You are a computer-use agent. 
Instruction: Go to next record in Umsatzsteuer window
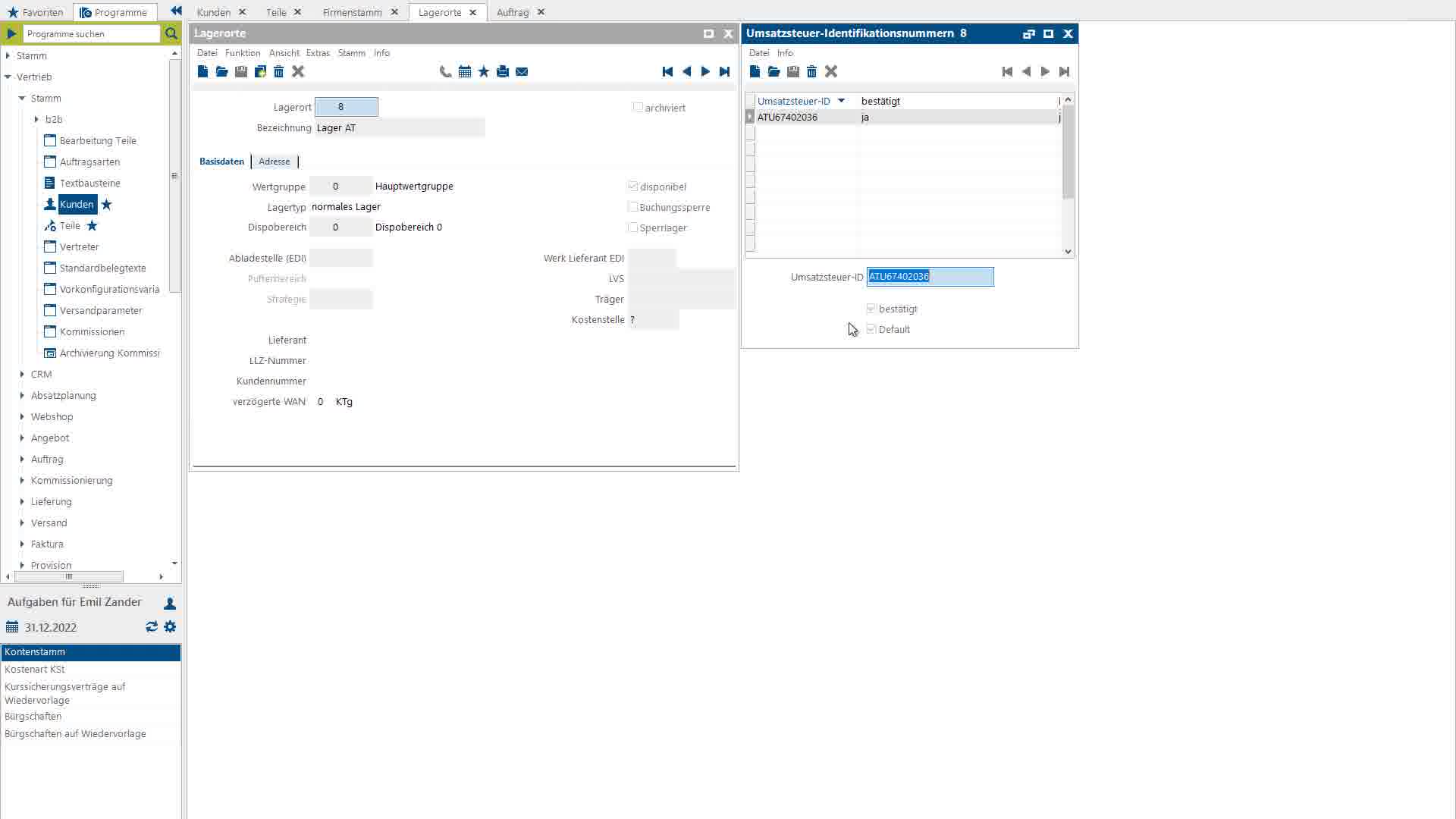1045,71
